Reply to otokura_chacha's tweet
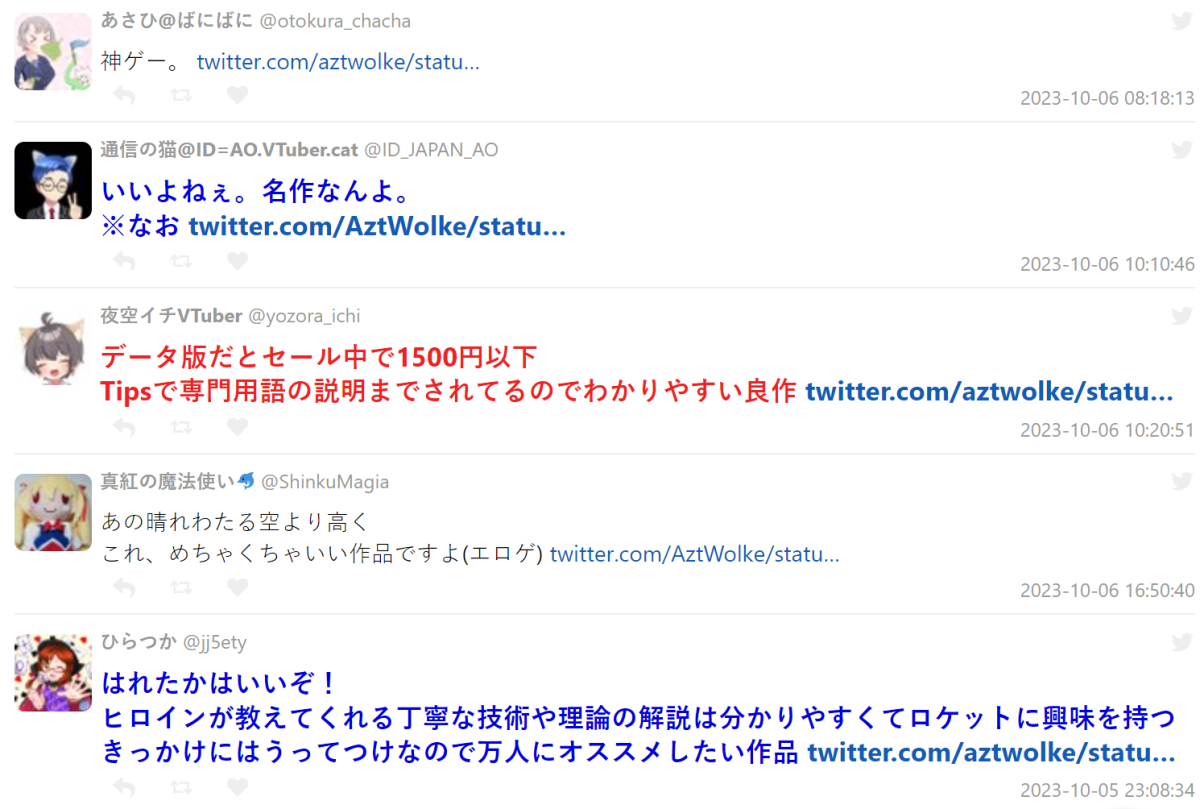Viewport: 1200px width, 809px height. (x=124, y=95)
